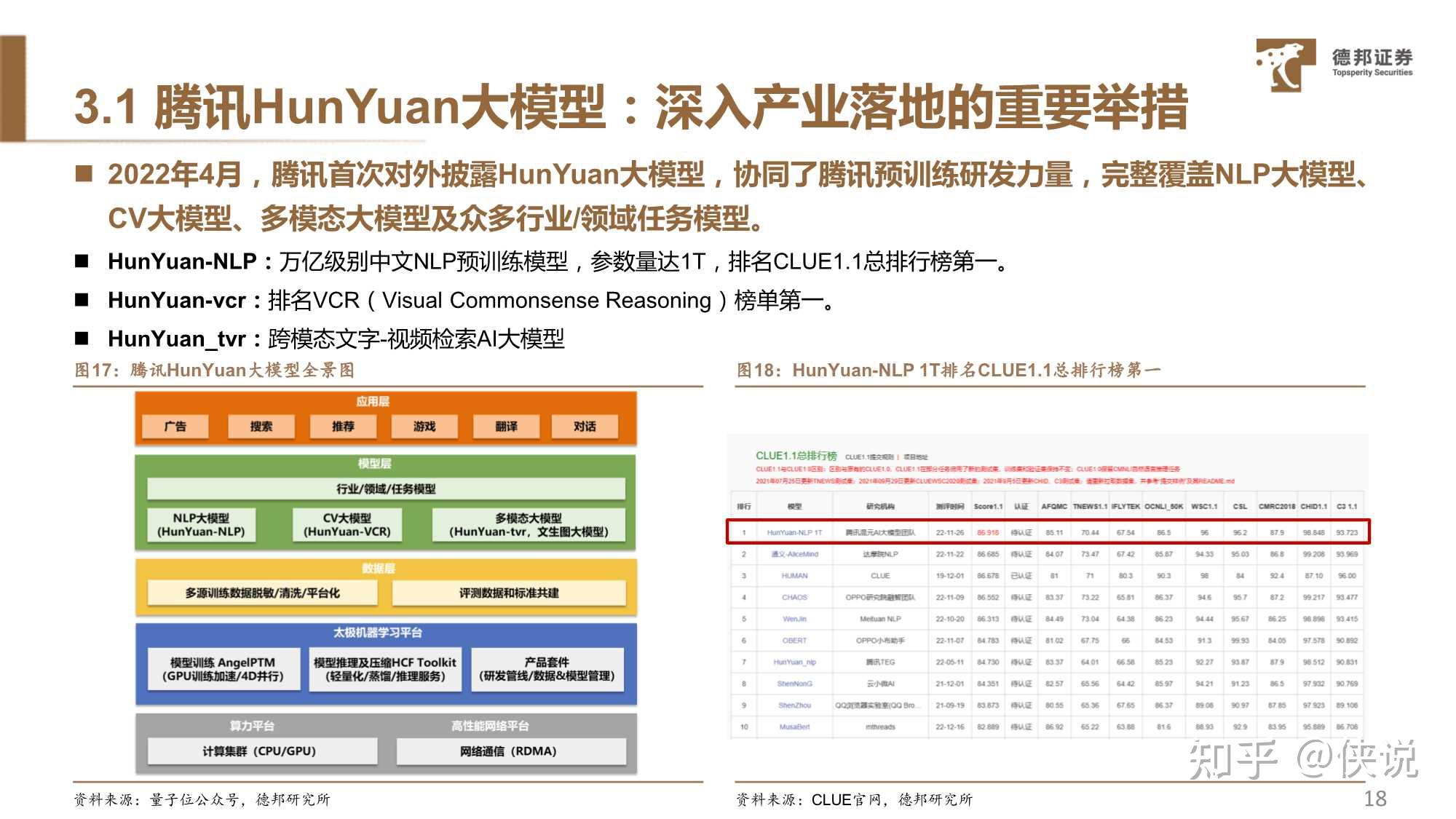1456x819 pixels.
Task: Select the 搜索 box in the application layer
Action: (x=261, y=427)
